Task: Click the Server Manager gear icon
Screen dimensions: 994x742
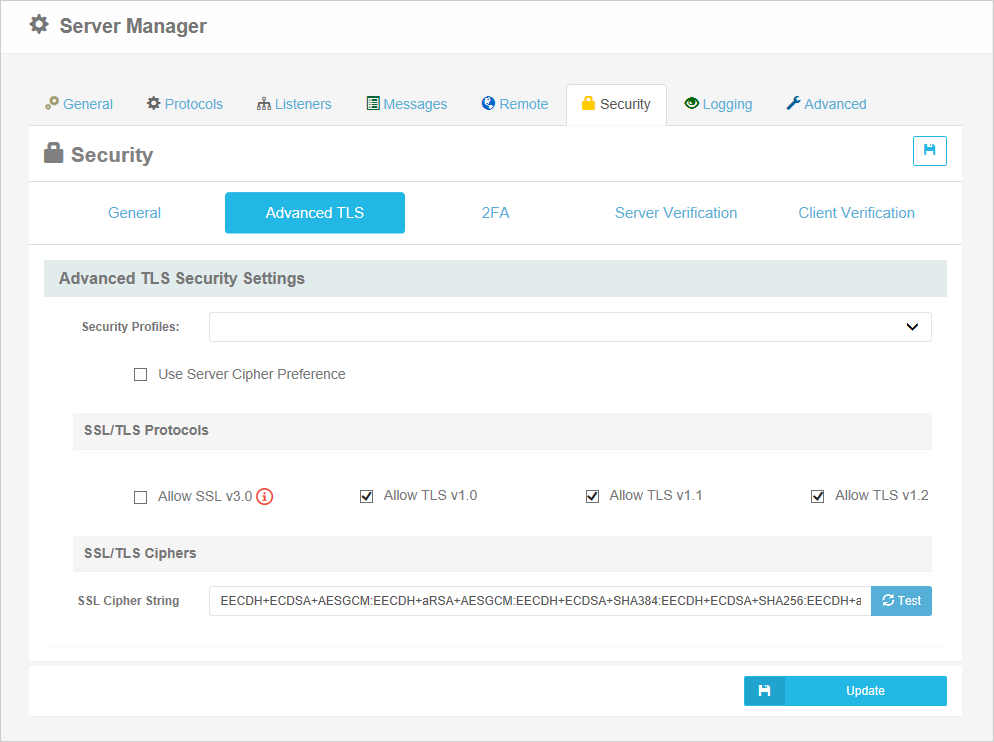Action: [39, 25]
